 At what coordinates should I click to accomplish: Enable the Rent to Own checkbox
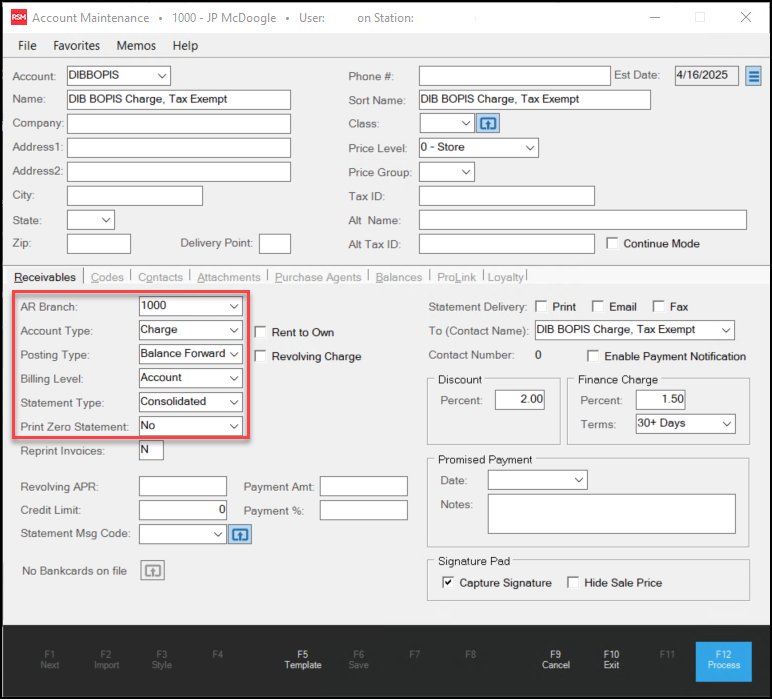[x=262, y=332]
